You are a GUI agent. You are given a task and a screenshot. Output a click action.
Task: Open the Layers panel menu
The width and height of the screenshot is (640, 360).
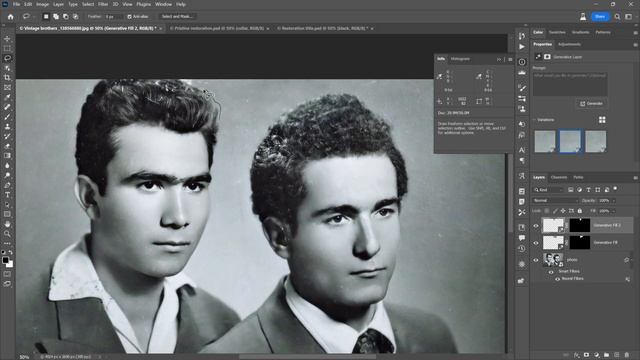[x=636, y=178]
